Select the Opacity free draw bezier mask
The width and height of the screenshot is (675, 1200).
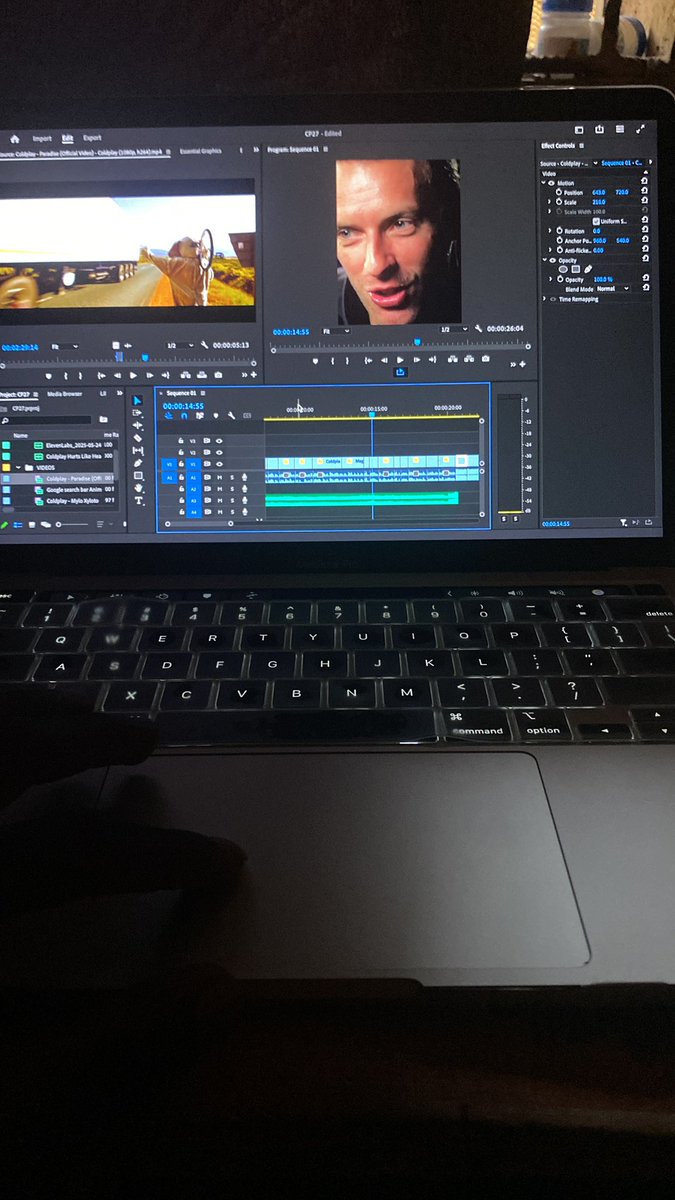click(588, 269)
